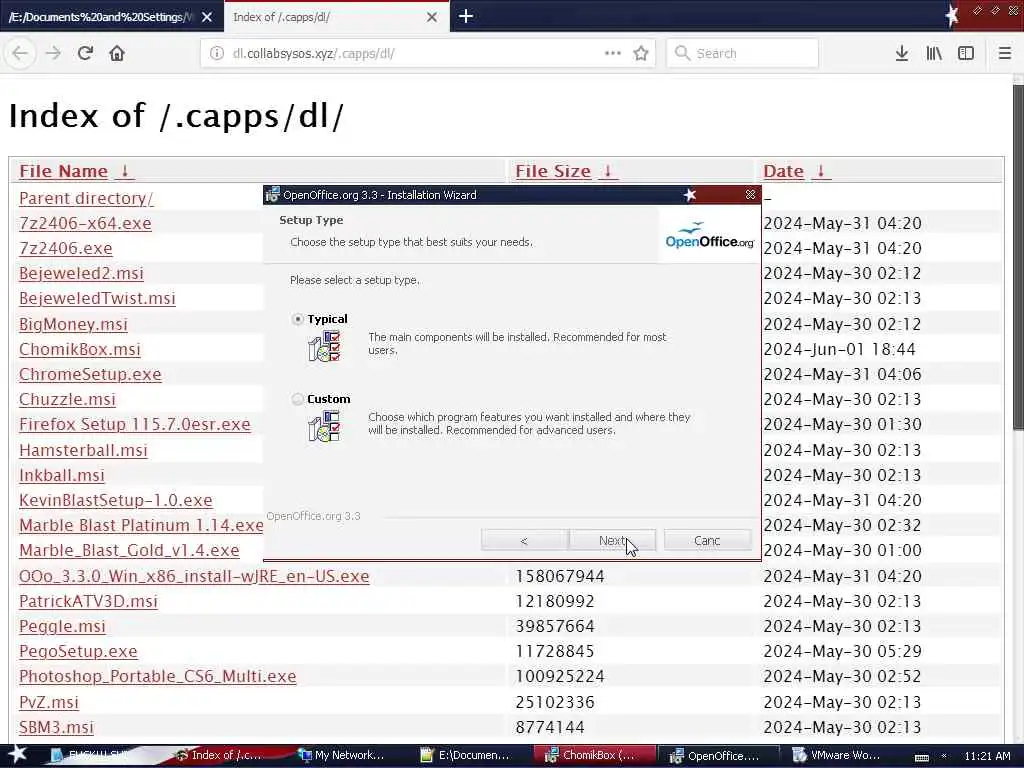The width and height of the screenshot is (1024, 768).
Task: Open the Firefox hamburger menu
Action: (1005, 53)
